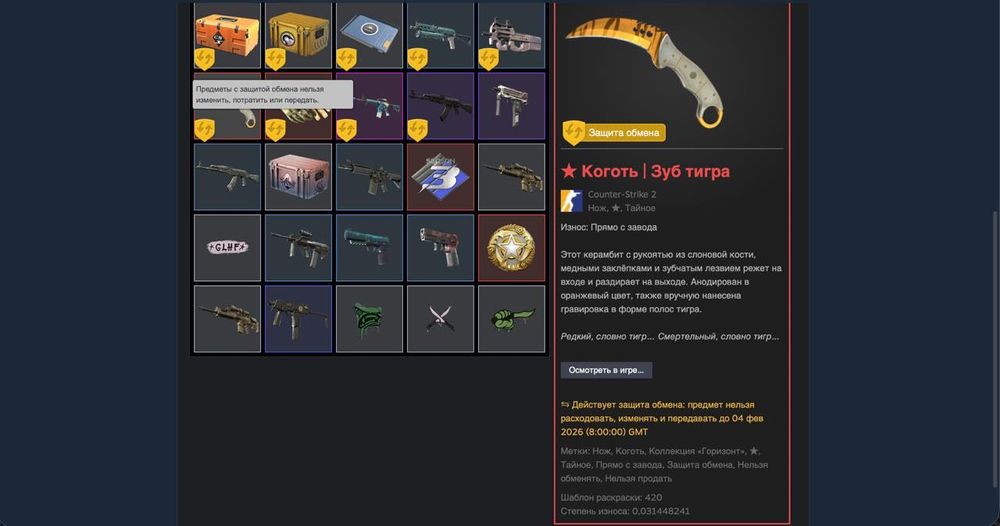Screen dimensions: 1000x526
Task: Select the teal pistol skin item
Action: coord(370,247)
